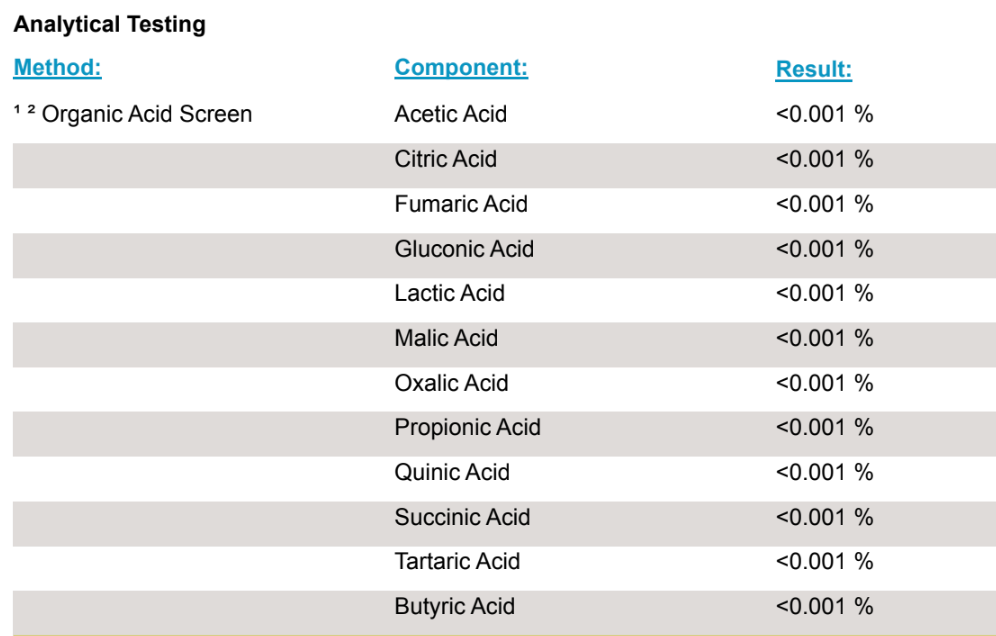
Task: Click the Result column header link
Action: 813,70
